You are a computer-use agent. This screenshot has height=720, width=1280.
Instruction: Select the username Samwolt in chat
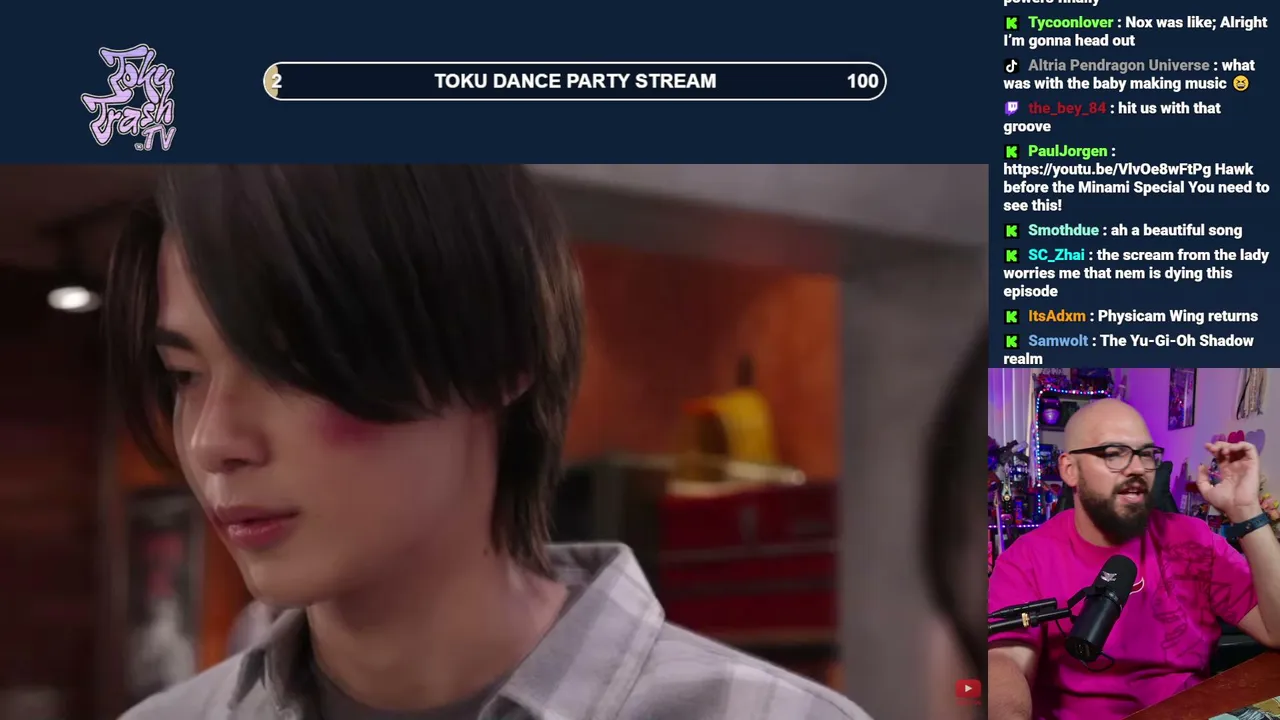[x=1058, y=342]
